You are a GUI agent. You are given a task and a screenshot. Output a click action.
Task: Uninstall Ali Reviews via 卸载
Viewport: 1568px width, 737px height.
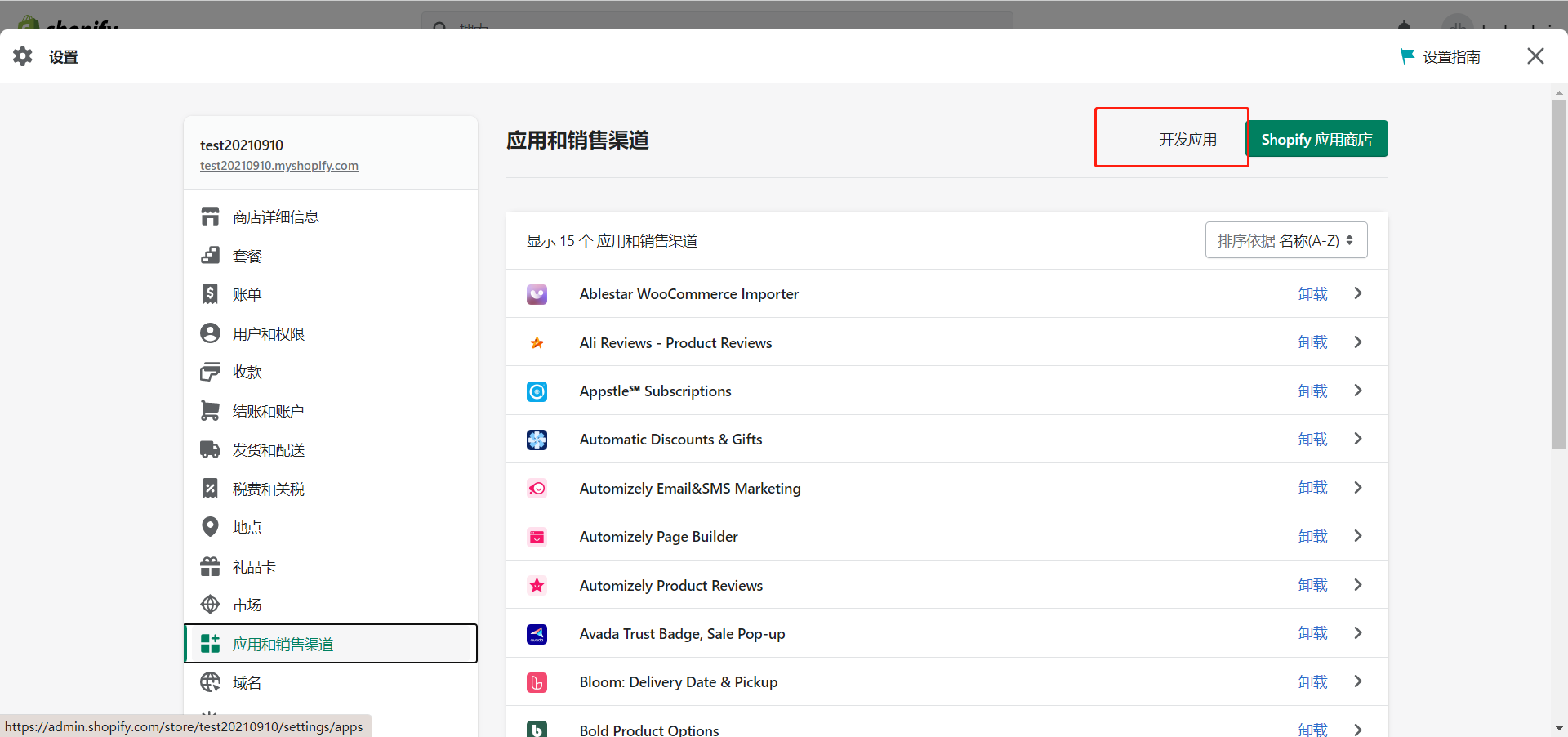click(x=1313, y=342)
